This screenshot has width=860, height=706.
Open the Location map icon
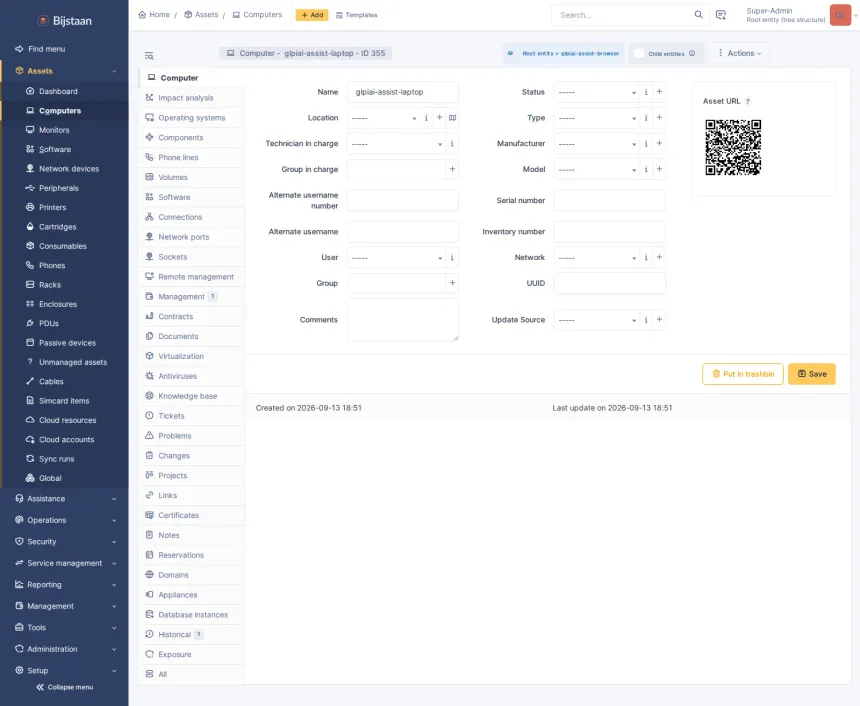(452, 117)
